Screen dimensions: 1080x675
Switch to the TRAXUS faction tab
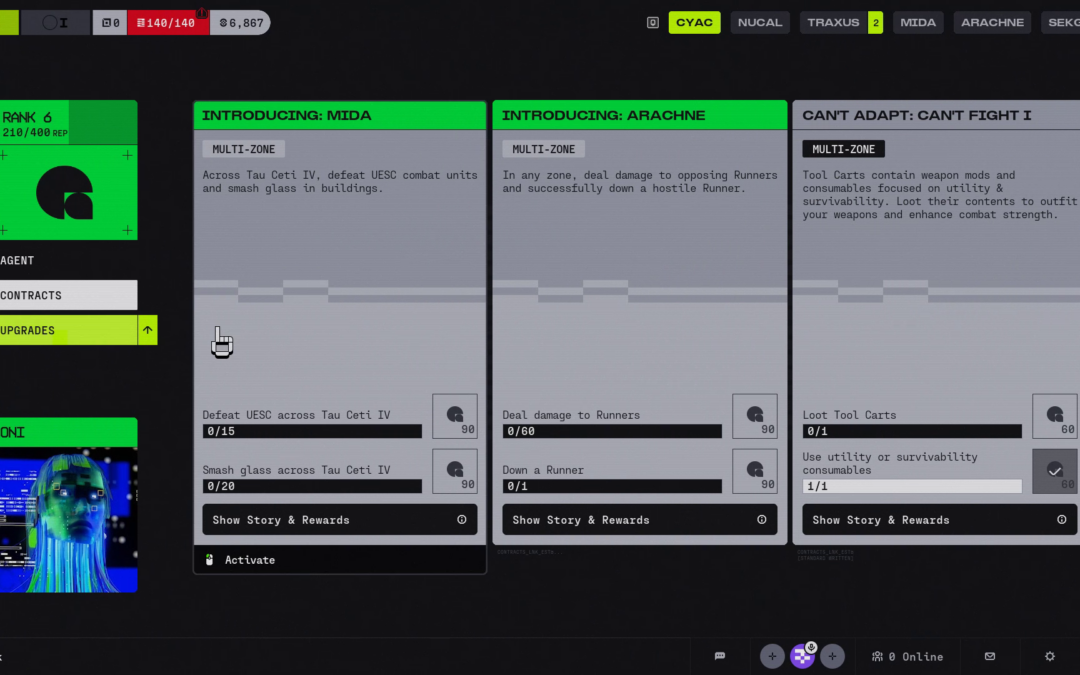coord(833,22)
